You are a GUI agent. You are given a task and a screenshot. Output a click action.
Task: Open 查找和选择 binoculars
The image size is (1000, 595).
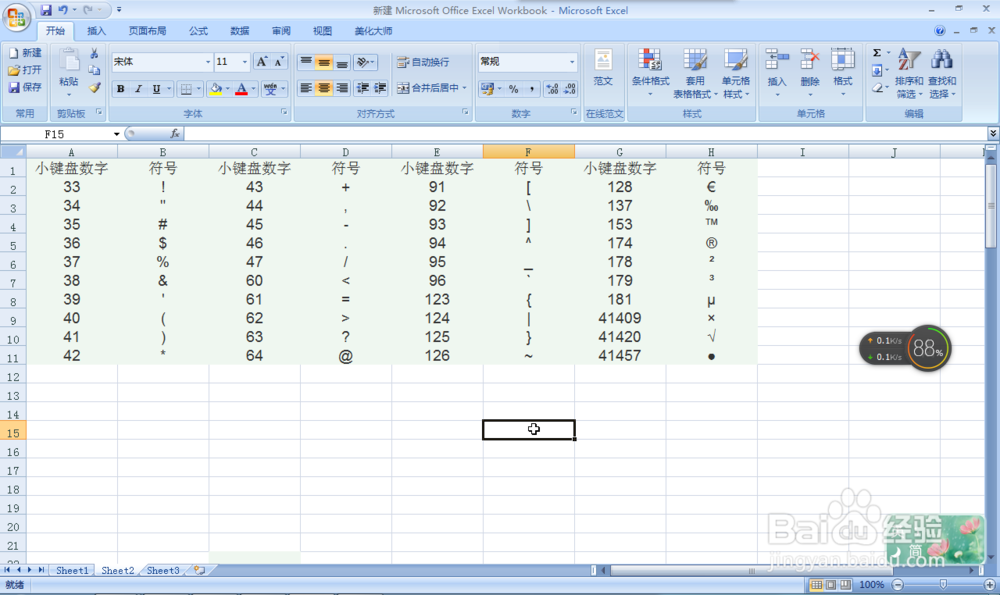[x=942, y=73]
